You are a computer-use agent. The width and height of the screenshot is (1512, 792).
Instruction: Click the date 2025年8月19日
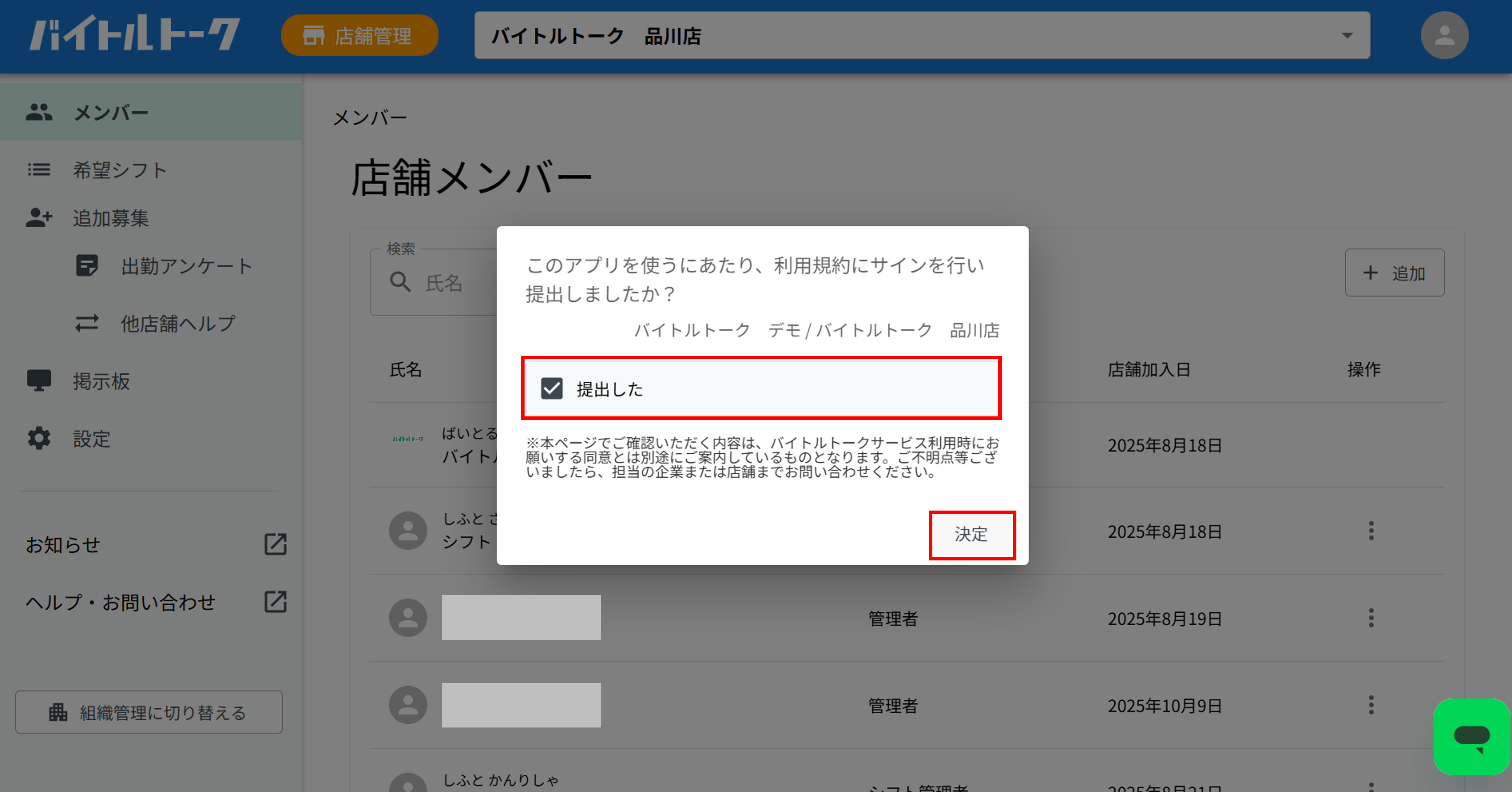pos(1165,619)
